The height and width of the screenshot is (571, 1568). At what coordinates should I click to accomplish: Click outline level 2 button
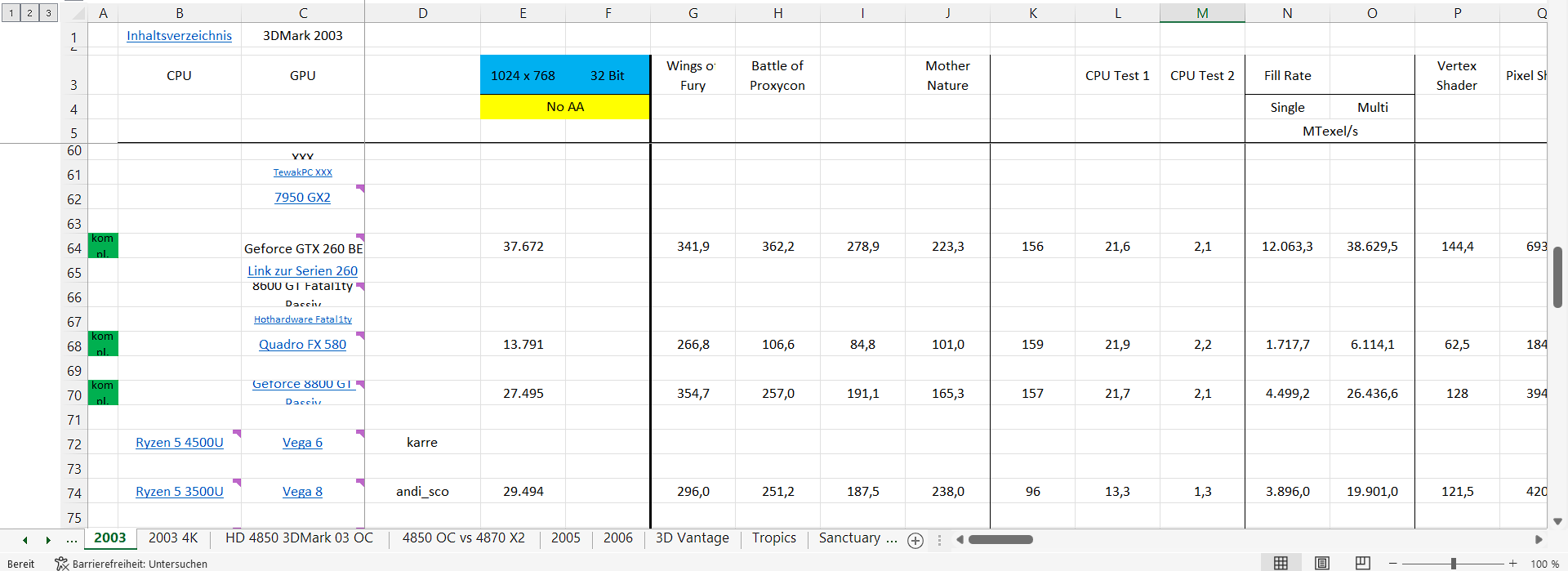pyautogui.click(x=29, y=12)
